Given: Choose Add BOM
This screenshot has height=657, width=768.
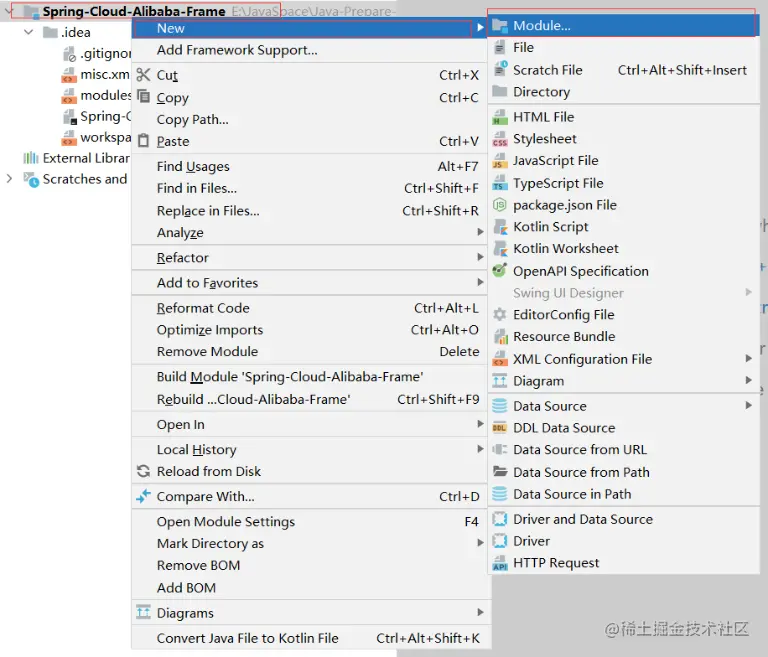Looking at the screenshot, I should [310, 587].
